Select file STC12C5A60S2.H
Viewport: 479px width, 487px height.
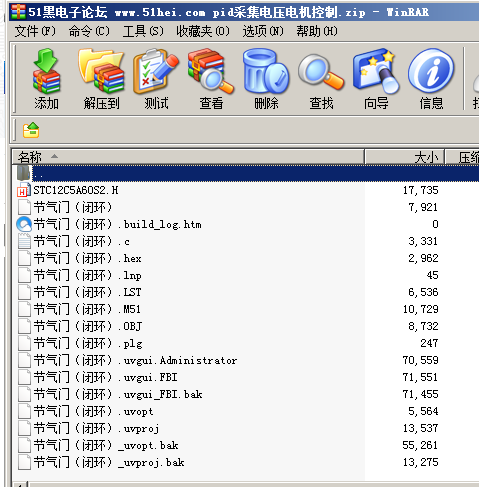(x=76, y=190)
